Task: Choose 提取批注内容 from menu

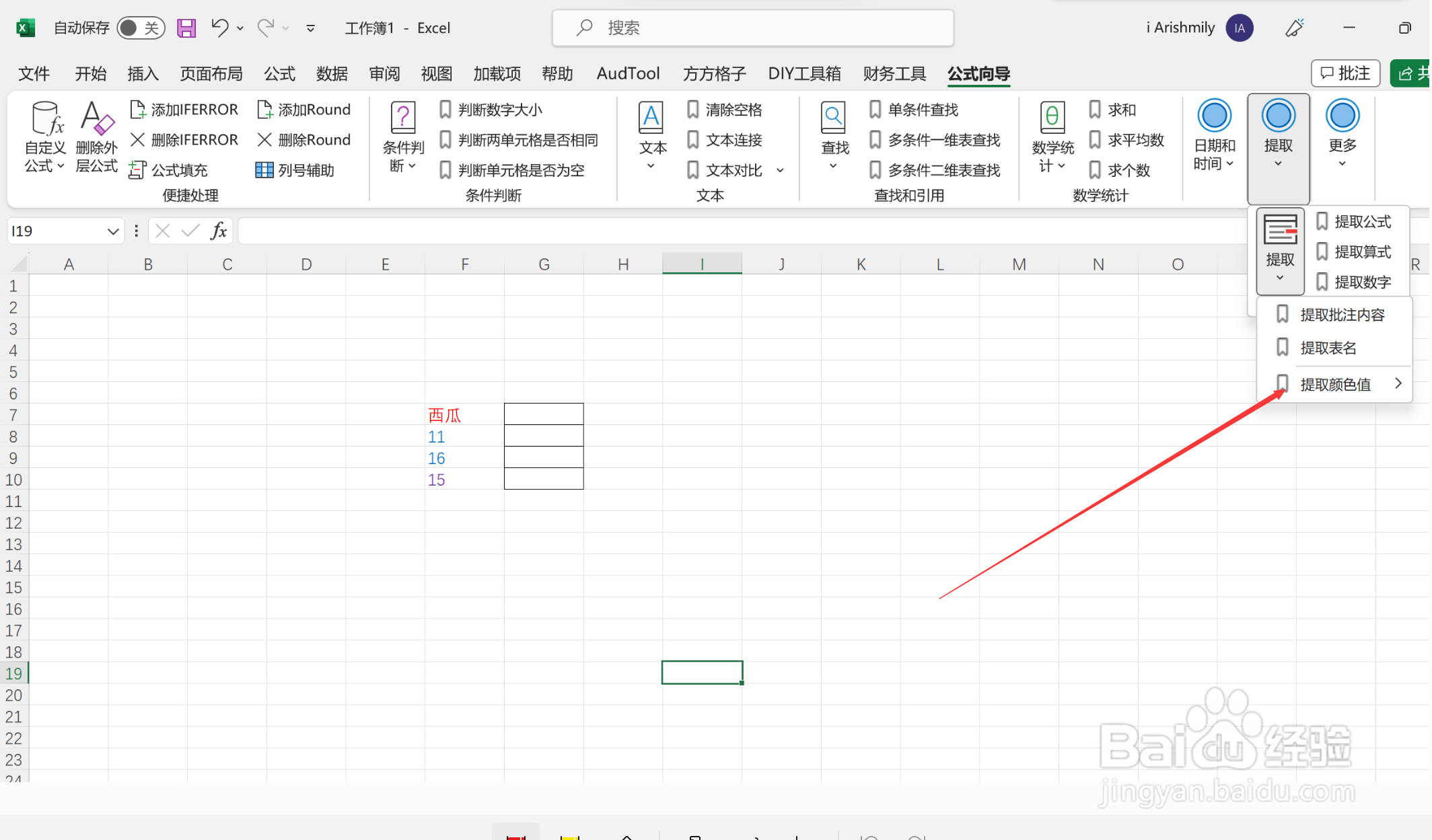Action: coord(1334,315)
